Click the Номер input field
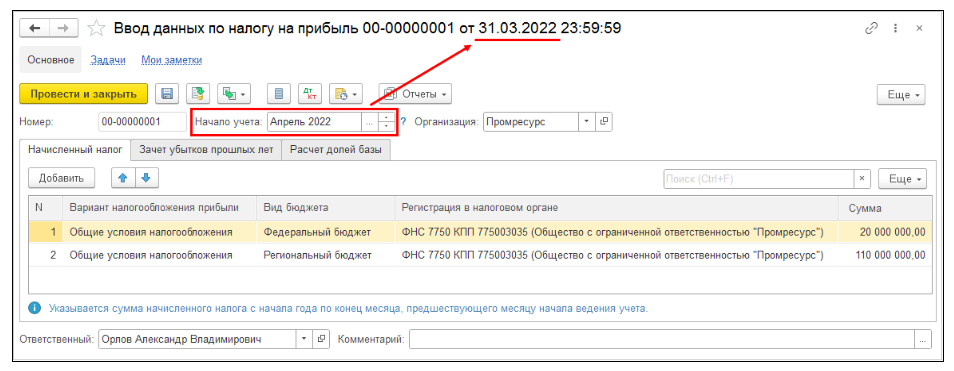This screenshot has height=371, width=954. (142, 122)
